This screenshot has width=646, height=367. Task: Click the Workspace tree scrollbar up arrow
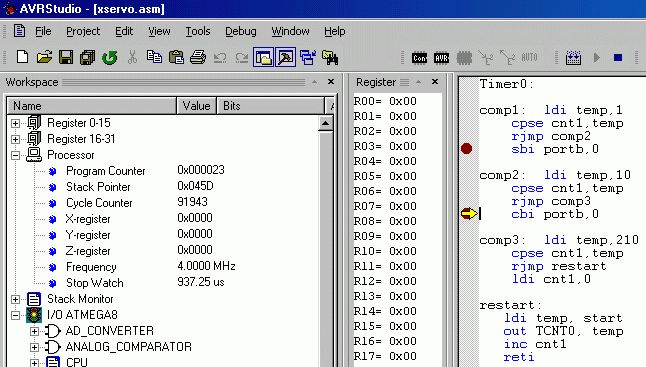pos(325,124)
